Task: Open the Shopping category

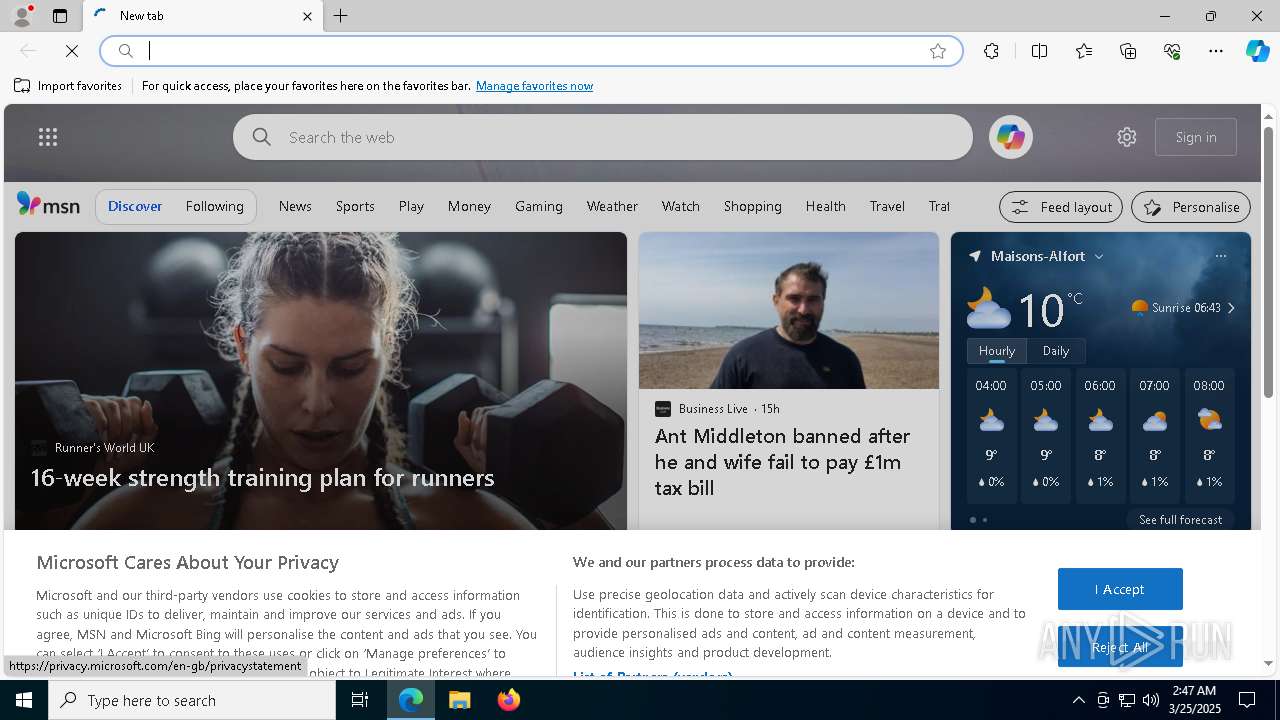Action: click(752, 206)
